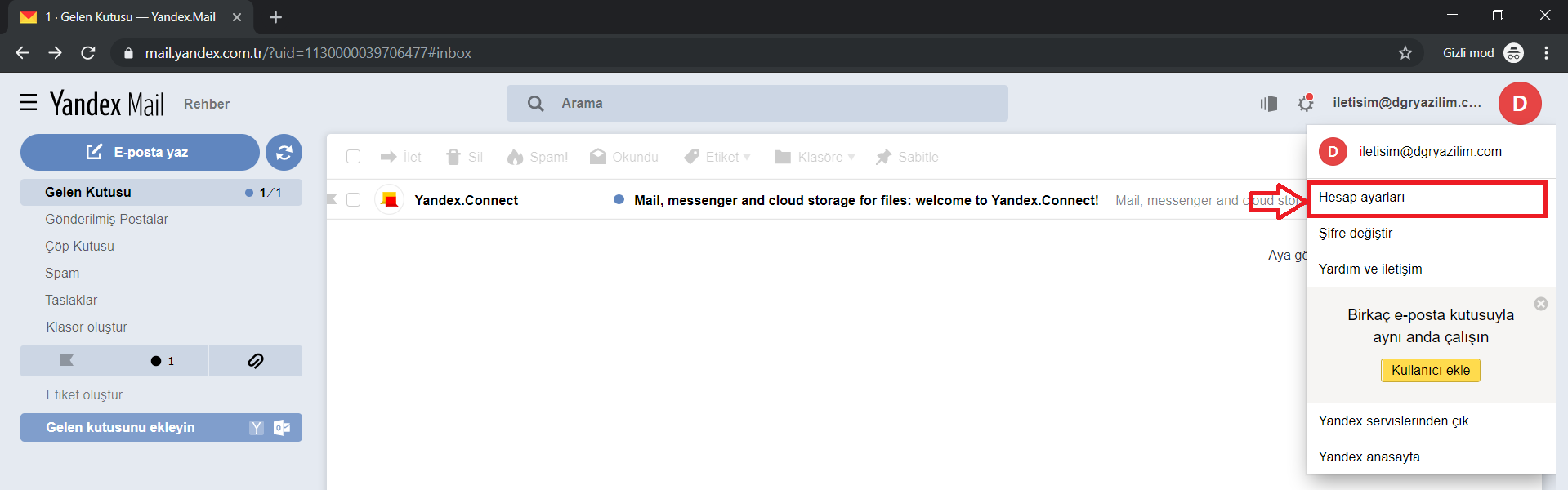Open the Etiket dropdown

[717, 157]
